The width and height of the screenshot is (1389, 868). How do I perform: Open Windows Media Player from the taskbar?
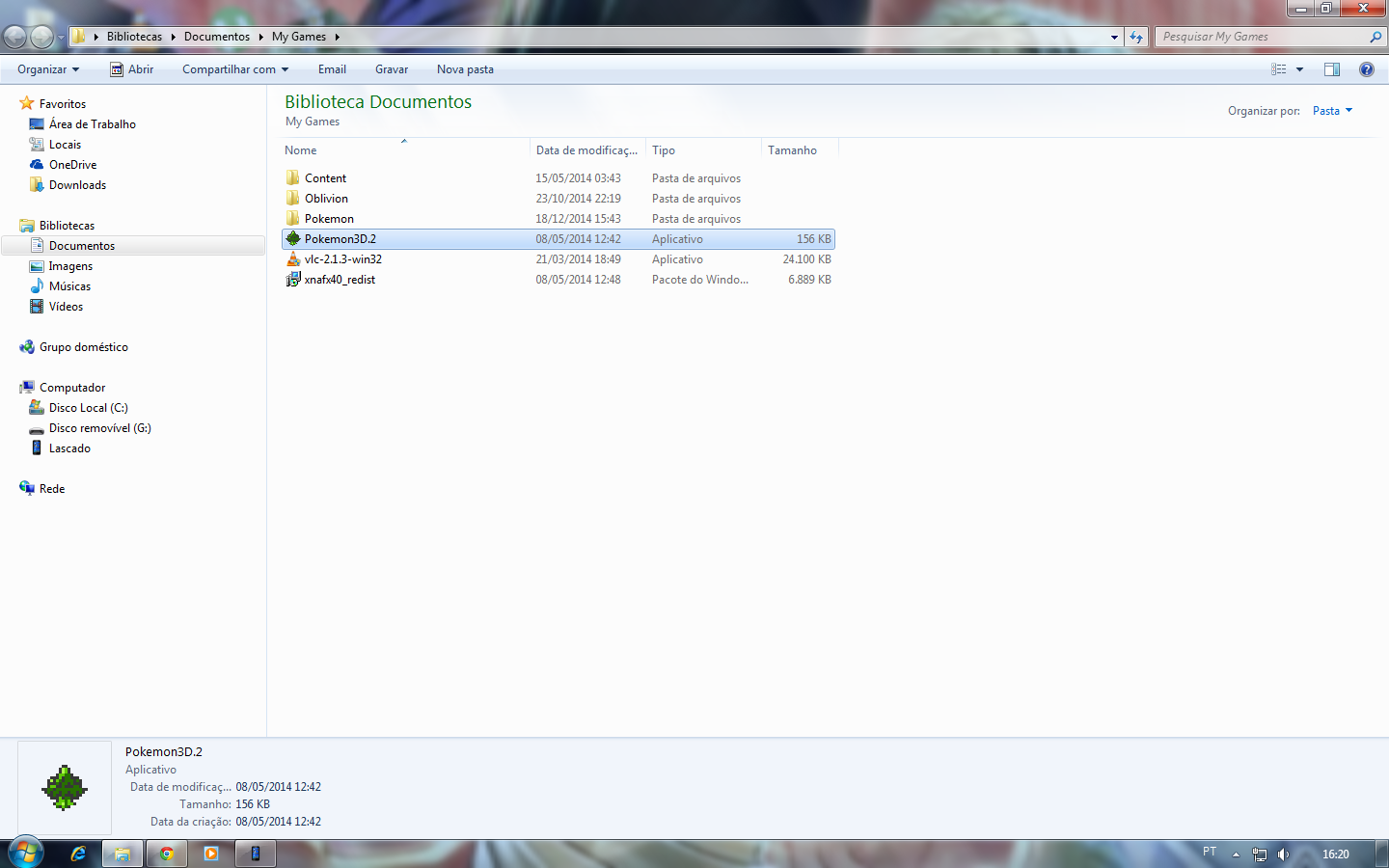pos(211,854)
